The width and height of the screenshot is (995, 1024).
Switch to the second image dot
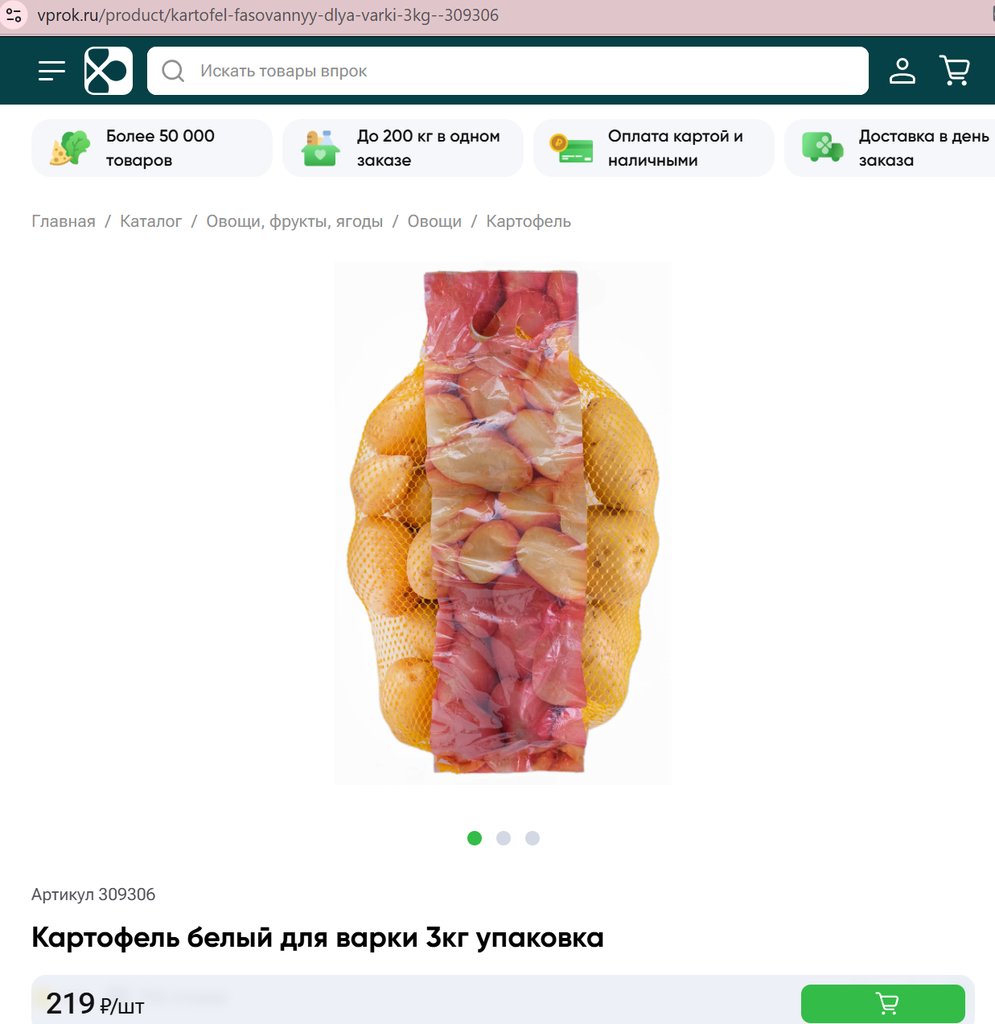(503, 838)
